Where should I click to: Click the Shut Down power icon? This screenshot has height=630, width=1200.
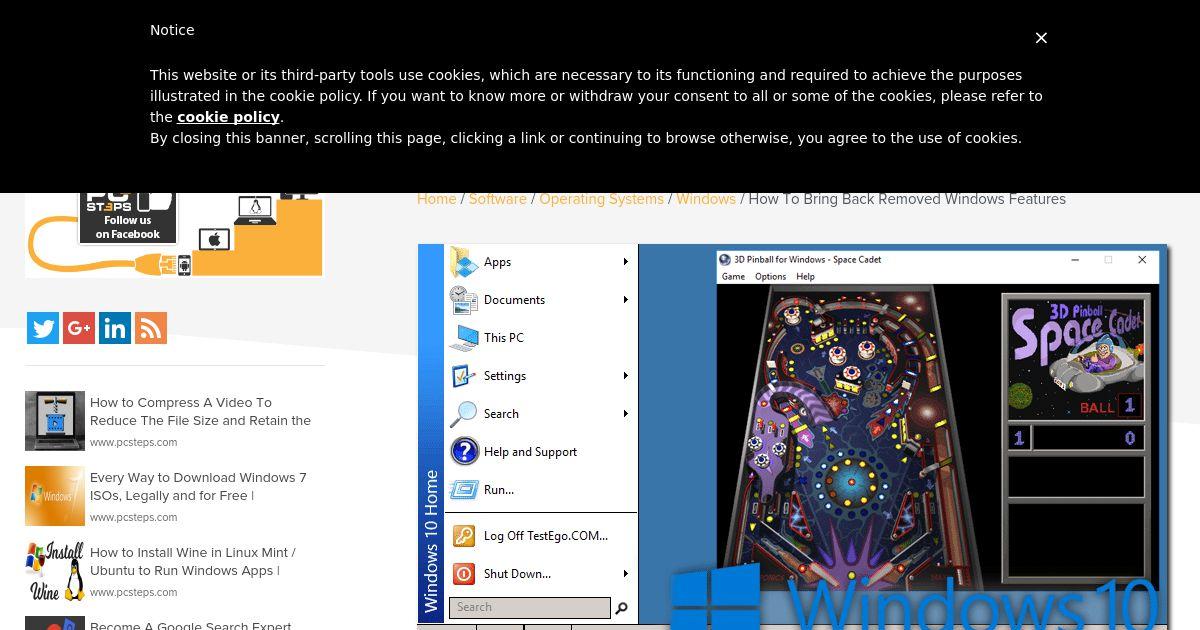tap(464, 574)
